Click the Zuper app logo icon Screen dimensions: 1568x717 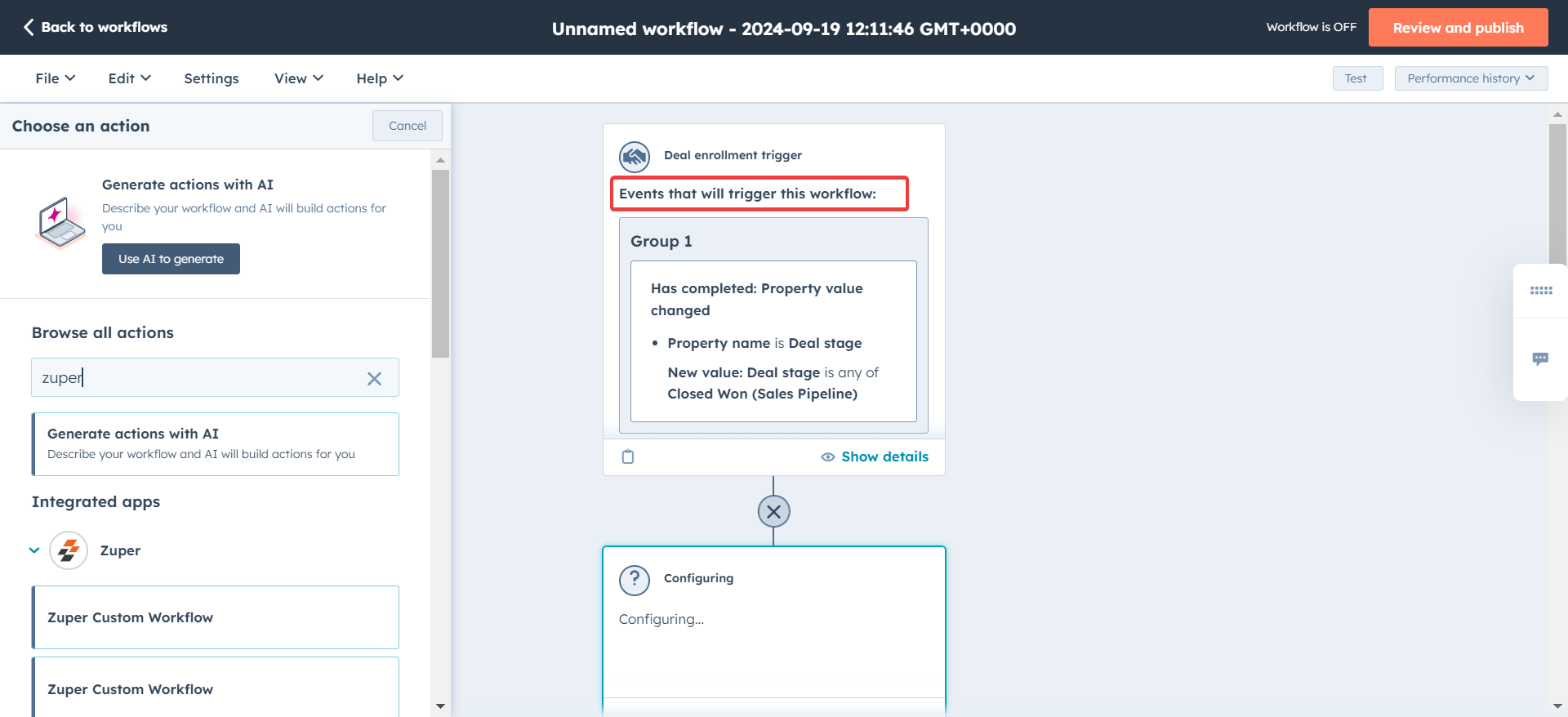pos(69,550)
